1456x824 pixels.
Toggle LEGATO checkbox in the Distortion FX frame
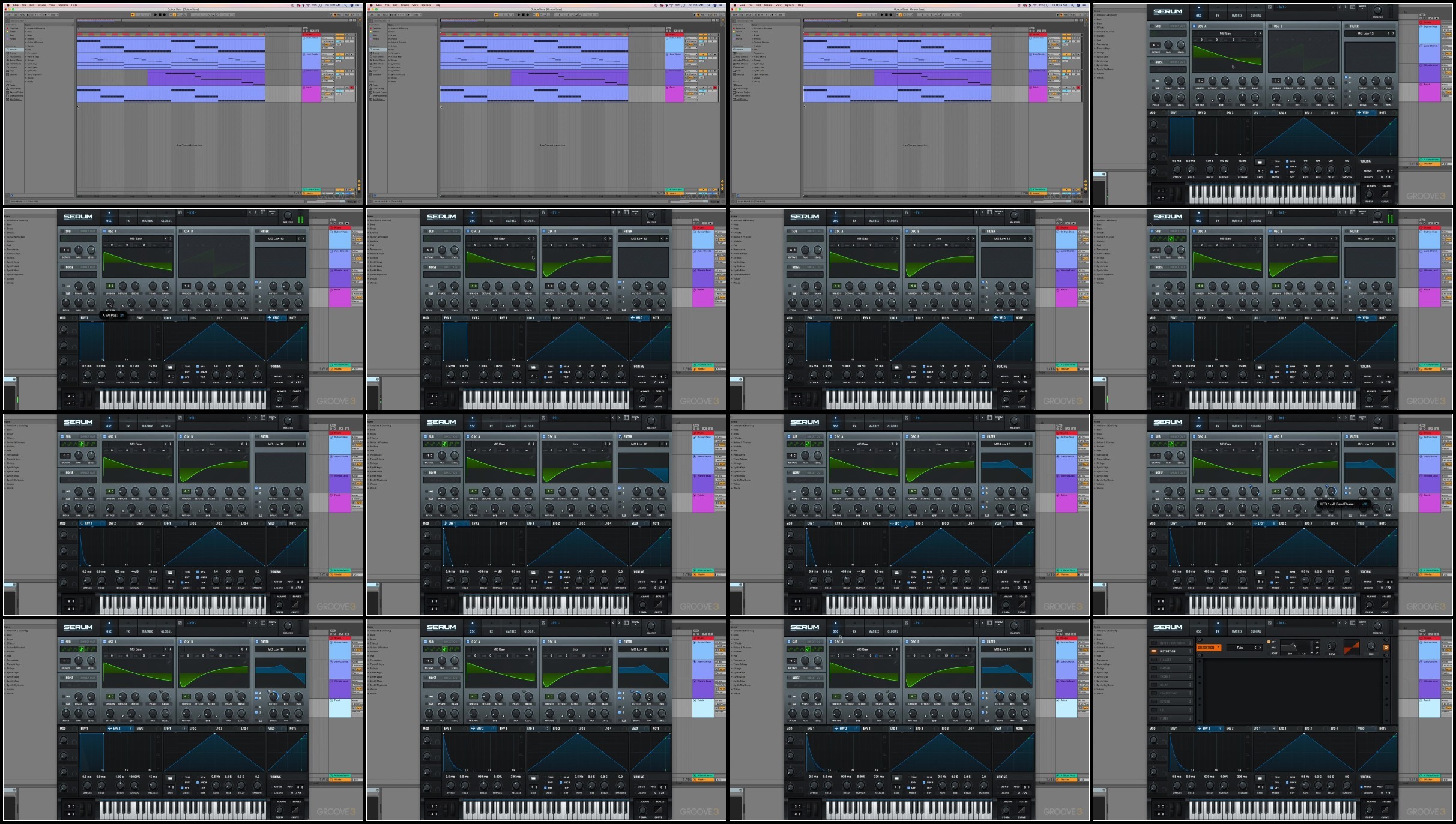[1361, 793]
